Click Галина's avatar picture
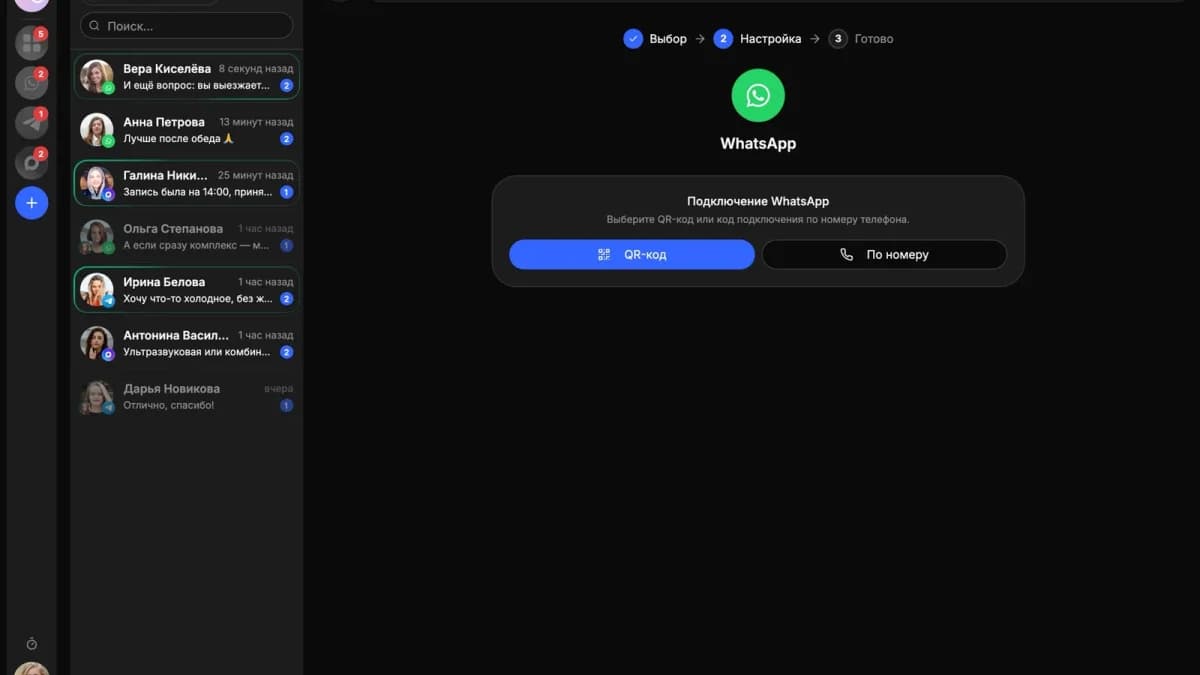Screen dimensions: 1200x675 click(x=97, y=183)
